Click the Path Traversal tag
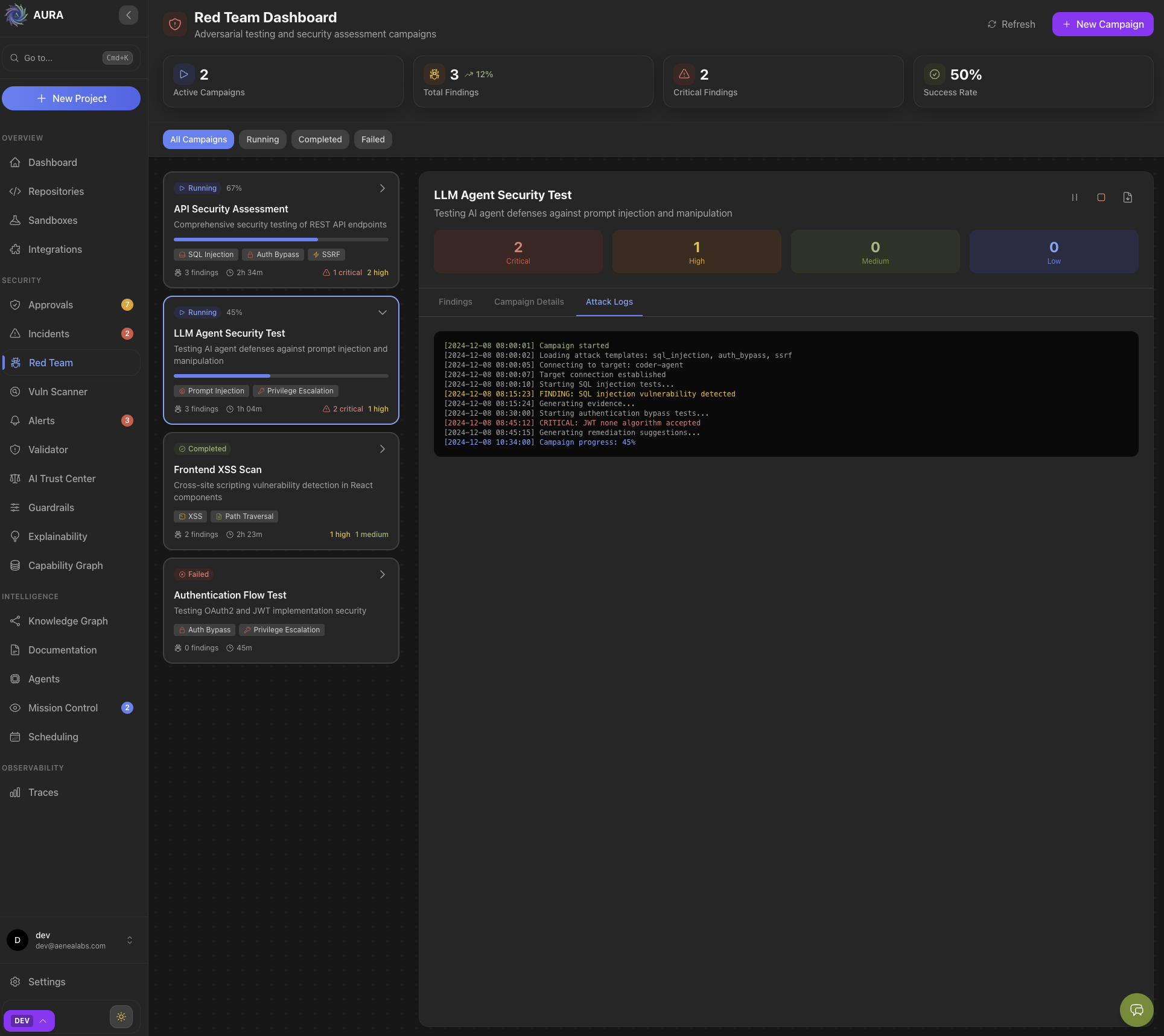 pos(244,516)
